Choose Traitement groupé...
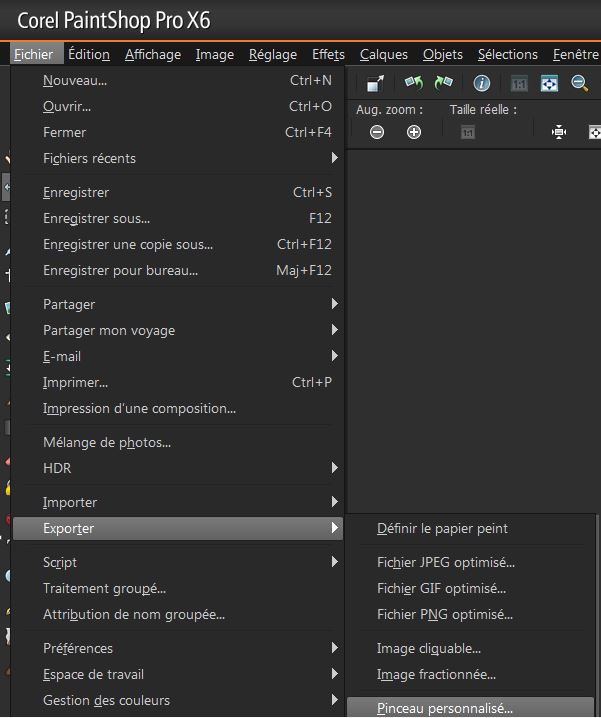This screenshot has height=718, width=601. (x=178, y=588)
